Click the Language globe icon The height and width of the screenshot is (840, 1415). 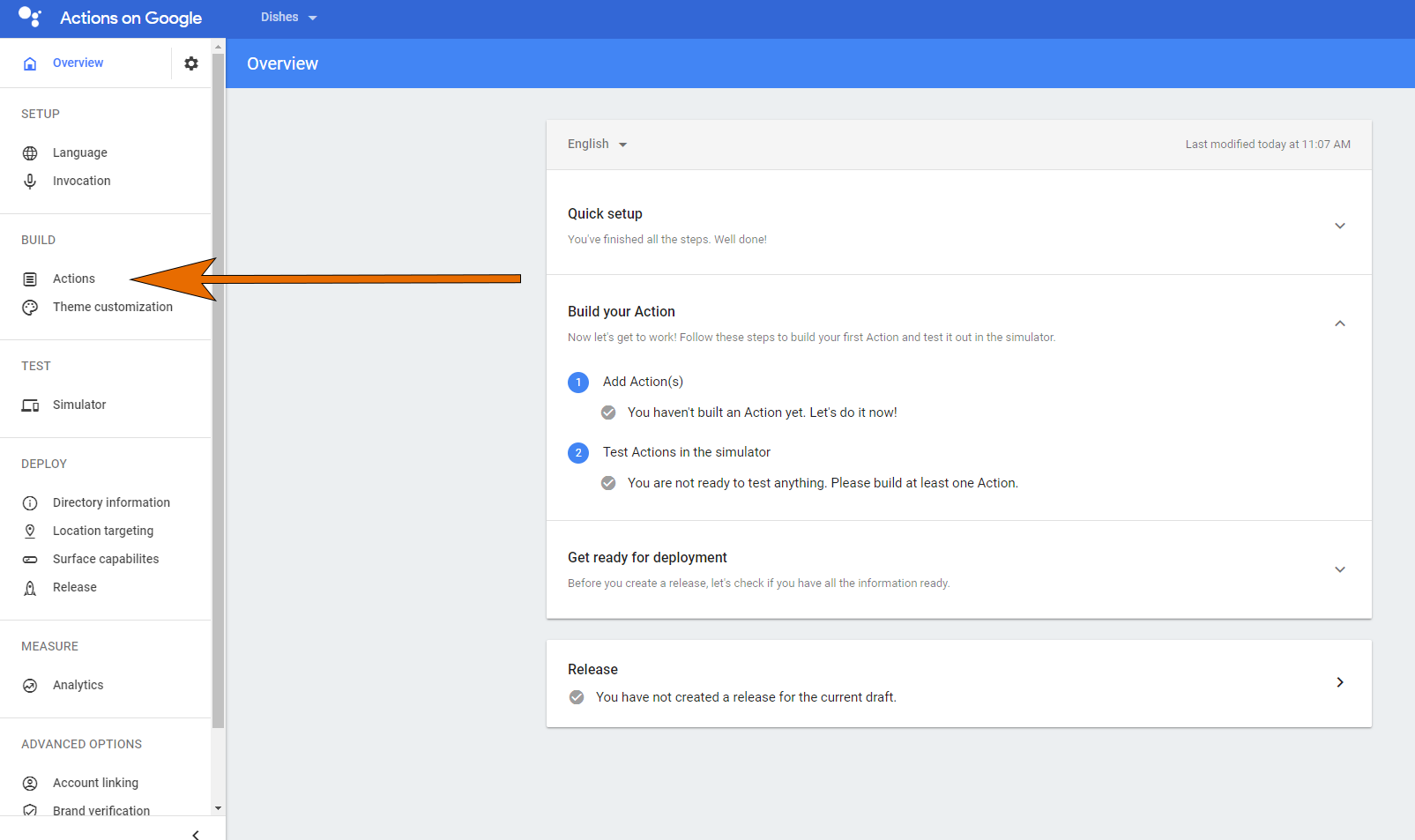pyautogui.click(x=30, y=153)
